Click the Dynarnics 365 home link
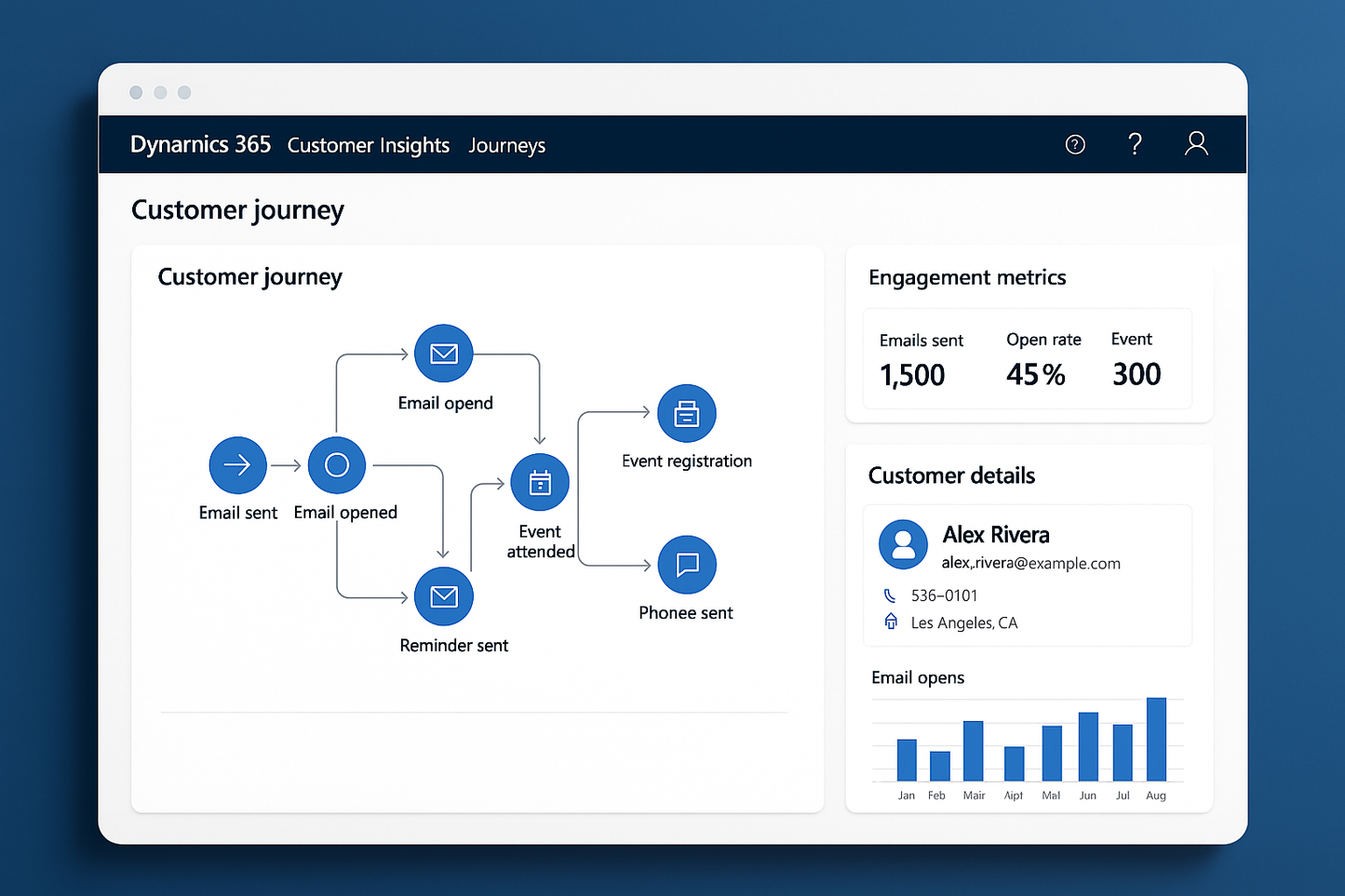The image size is (1345, 896). coord(200,144)
